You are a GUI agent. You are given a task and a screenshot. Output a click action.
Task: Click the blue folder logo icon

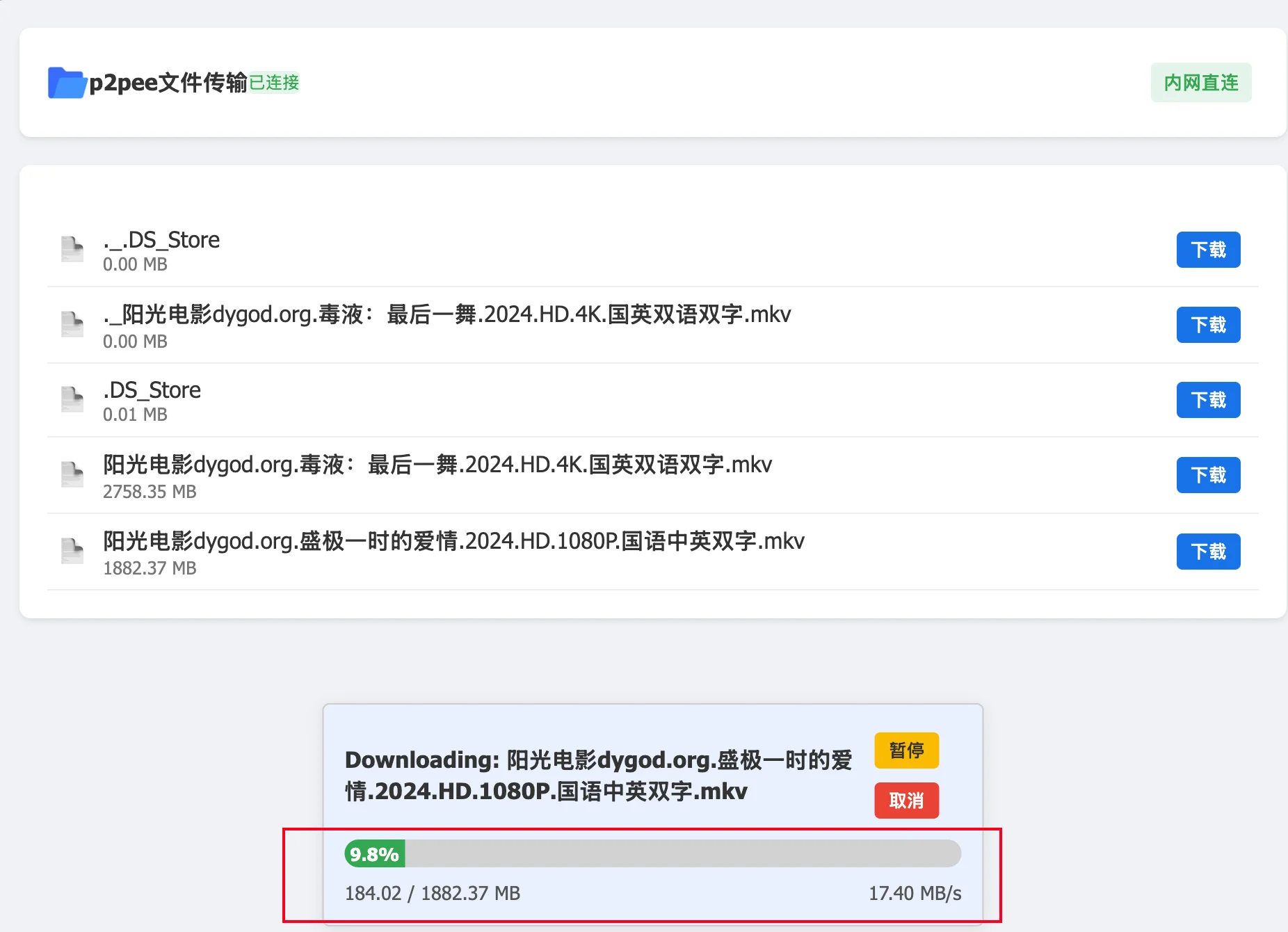tap(67, 83)
